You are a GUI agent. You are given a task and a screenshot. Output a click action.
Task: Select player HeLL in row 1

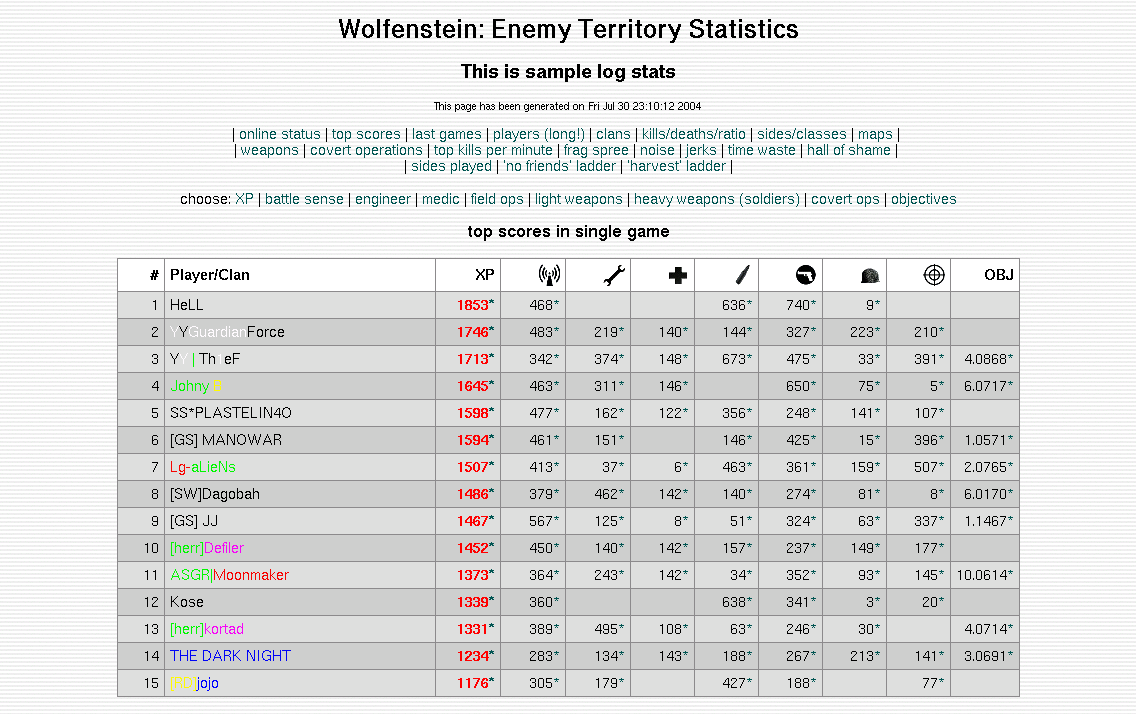[x=186, y=305]
